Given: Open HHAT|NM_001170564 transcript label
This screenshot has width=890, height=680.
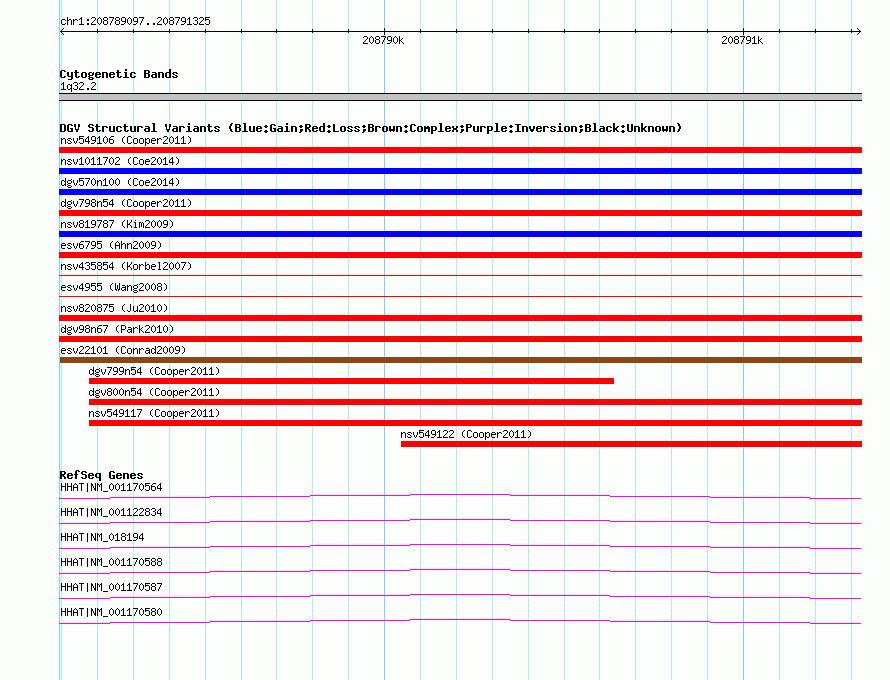Looking at the screenshot, I should [x=111, y=488].
